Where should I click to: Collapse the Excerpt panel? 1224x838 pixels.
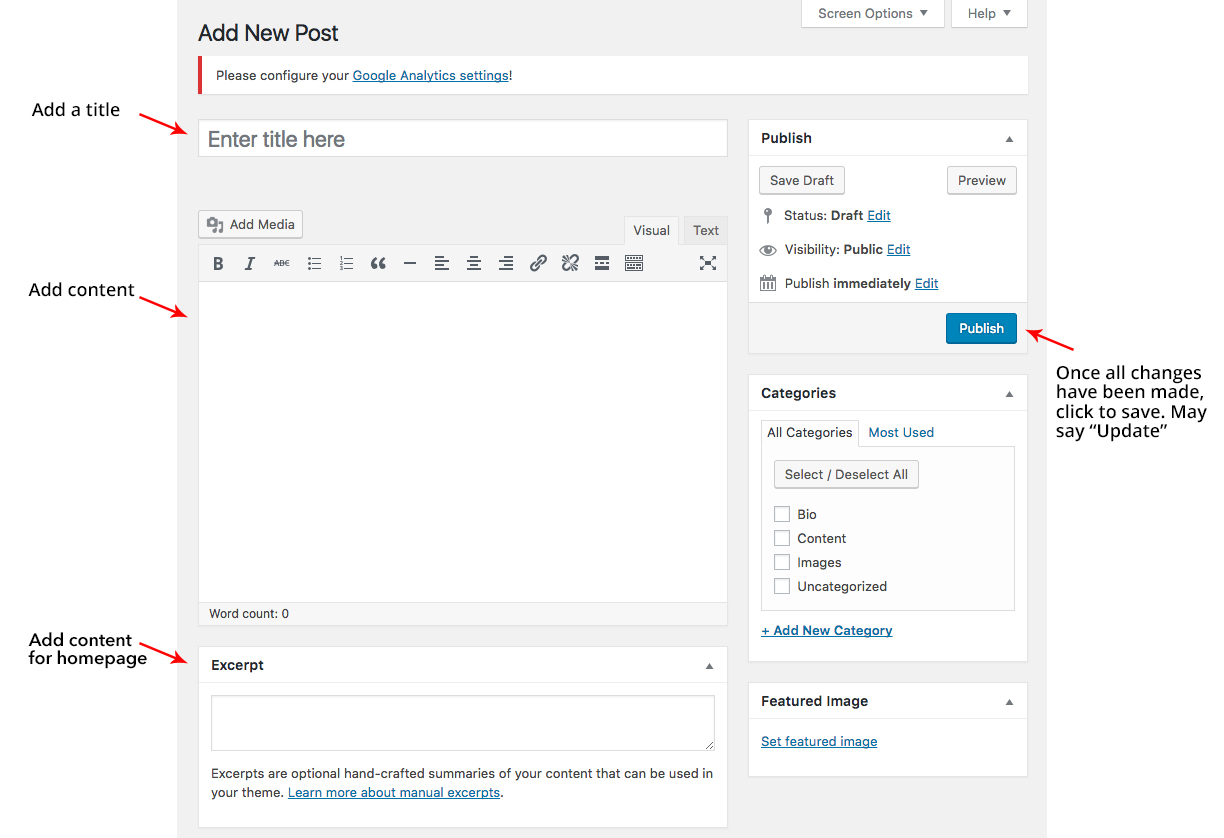pyautogui.click(x=709, y=664)
